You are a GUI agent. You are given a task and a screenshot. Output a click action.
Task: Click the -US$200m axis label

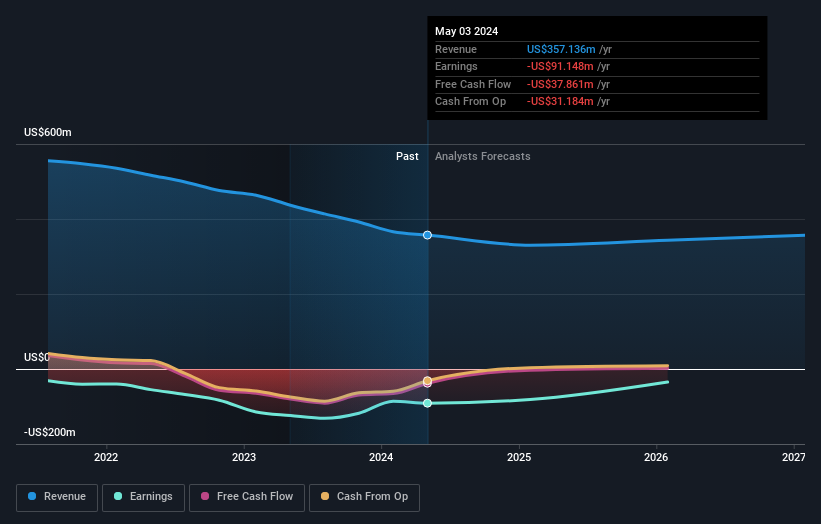click(50, 432)
